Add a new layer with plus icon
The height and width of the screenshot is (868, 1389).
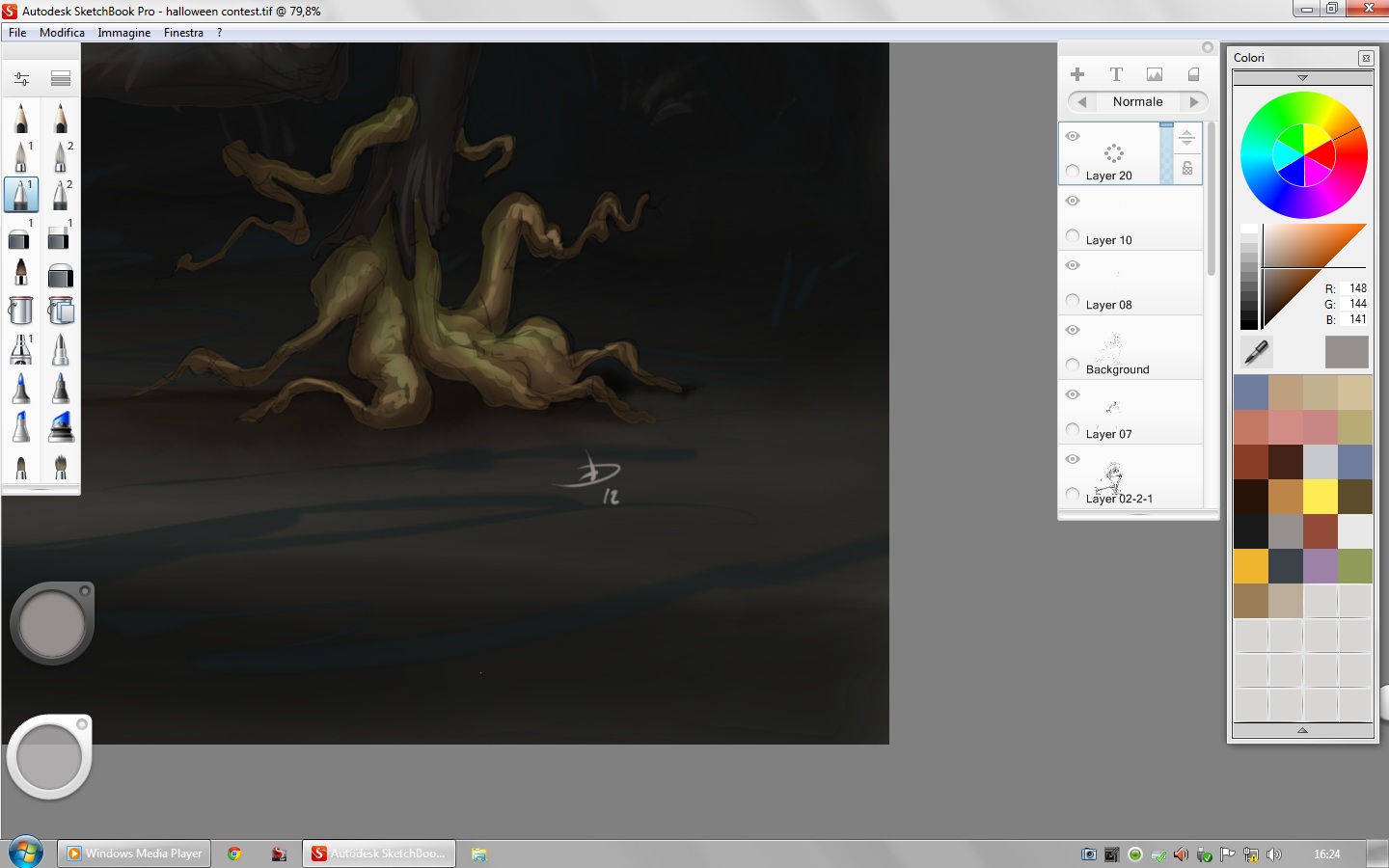click(x=1077, y=74)
